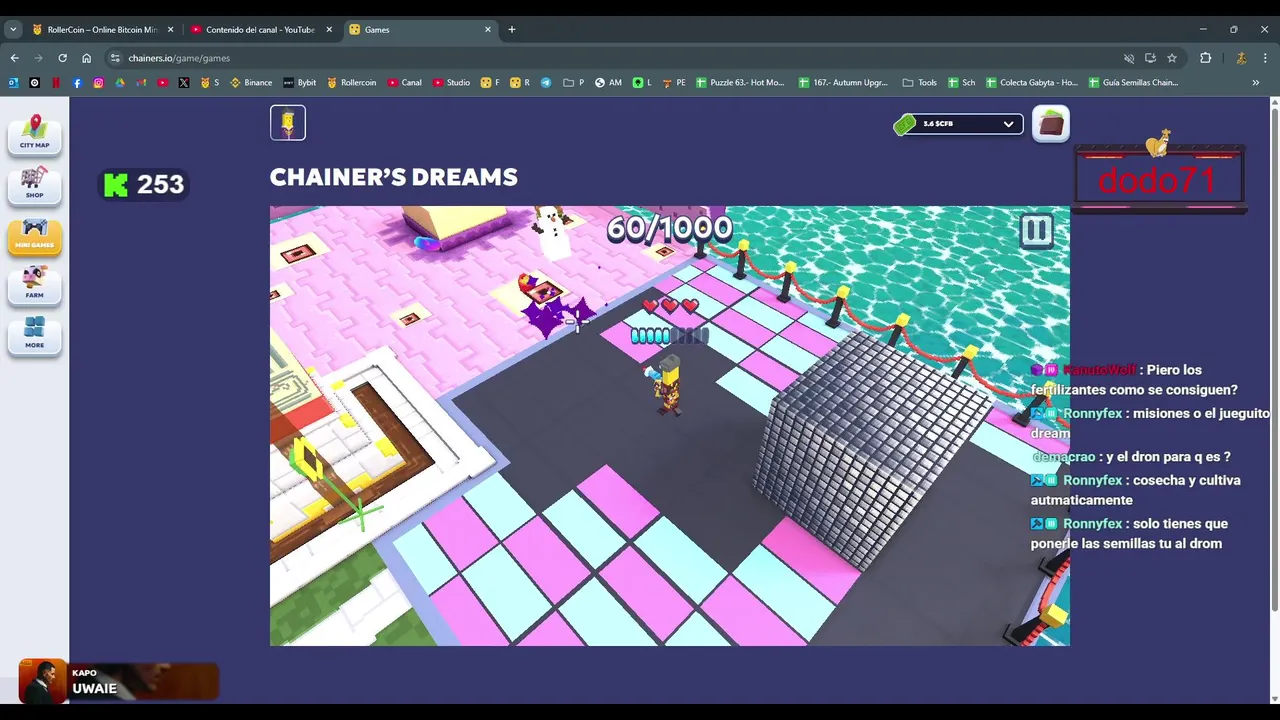Open the PE bookmark
This screenshot has height=720, width=1280.
pos(674,83)
